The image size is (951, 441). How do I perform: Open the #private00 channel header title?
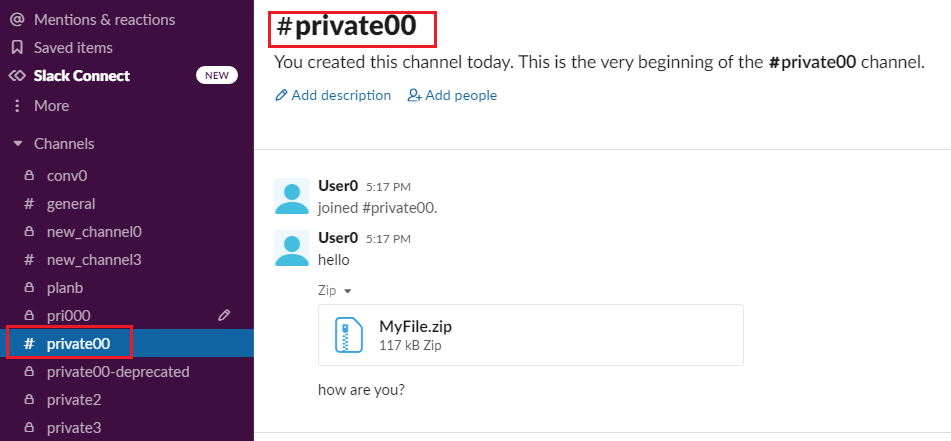[x=346, y=26]
